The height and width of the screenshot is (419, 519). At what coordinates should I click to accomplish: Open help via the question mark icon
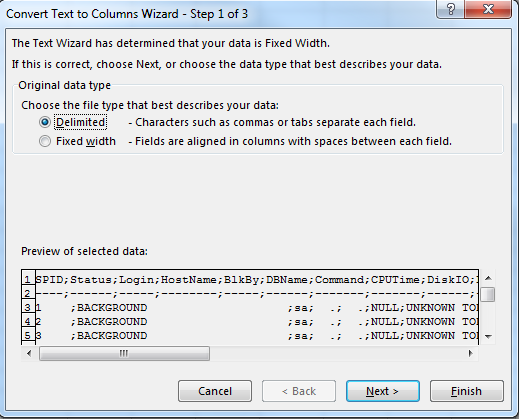click(450, 9)
